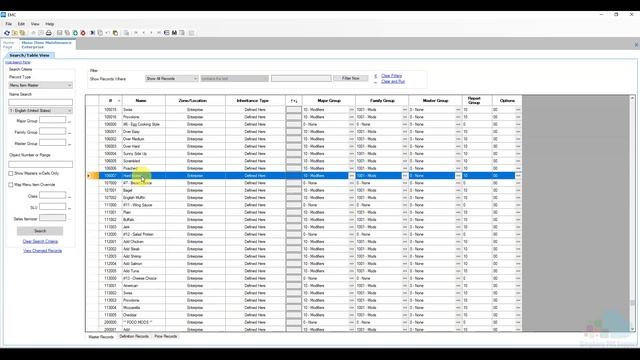Click the sort arrow in the # column header

click(119, 101)
